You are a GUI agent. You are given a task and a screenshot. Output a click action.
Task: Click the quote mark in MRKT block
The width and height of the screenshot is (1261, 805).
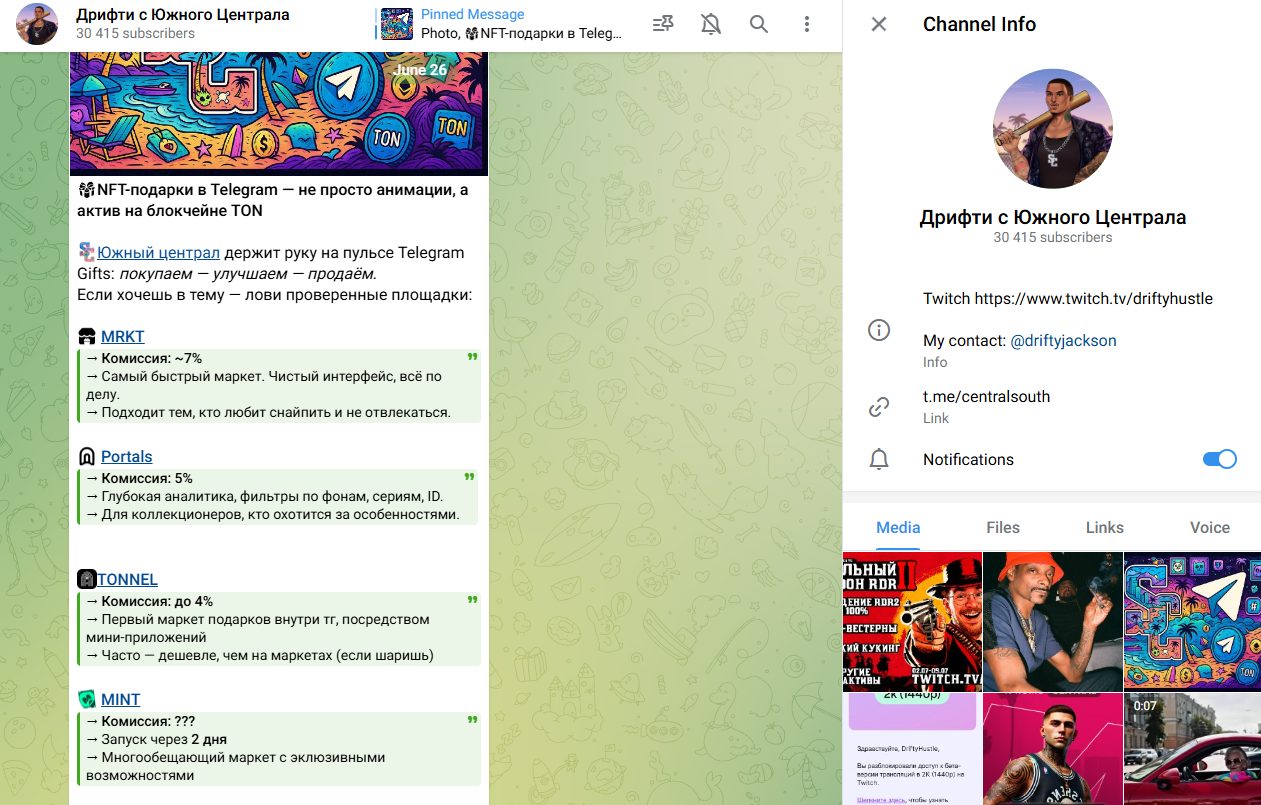point(472,358)
